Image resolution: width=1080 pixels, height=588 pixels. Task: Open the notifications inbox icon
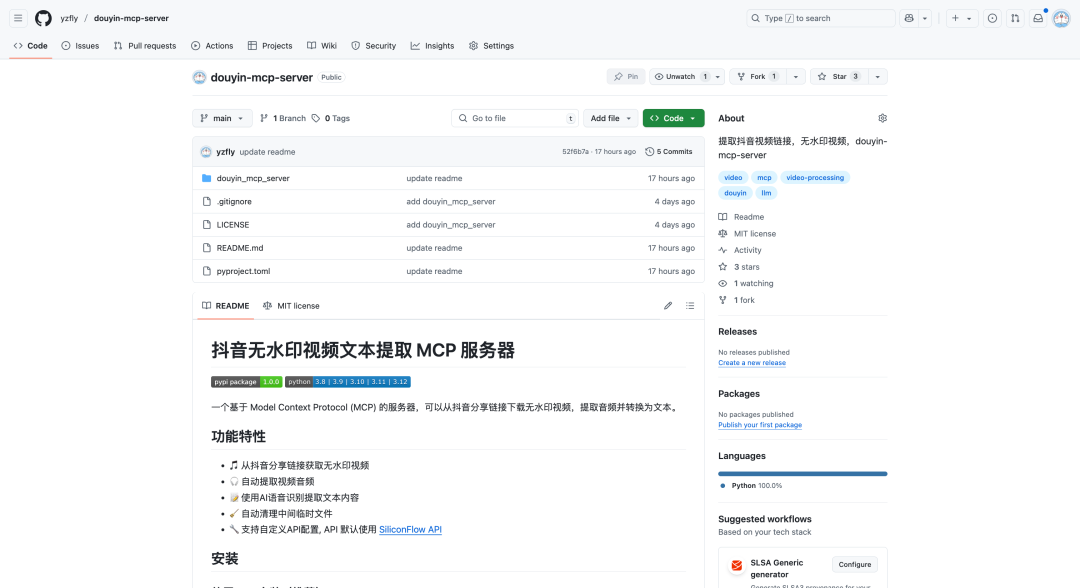[x=1038, y=19]
